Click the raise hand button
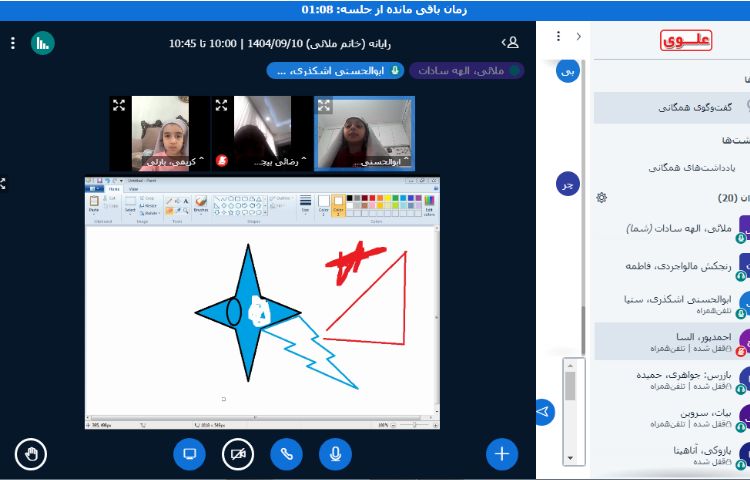Image resolution: width=750 pixels, height=480 pixels. point(31,454)
